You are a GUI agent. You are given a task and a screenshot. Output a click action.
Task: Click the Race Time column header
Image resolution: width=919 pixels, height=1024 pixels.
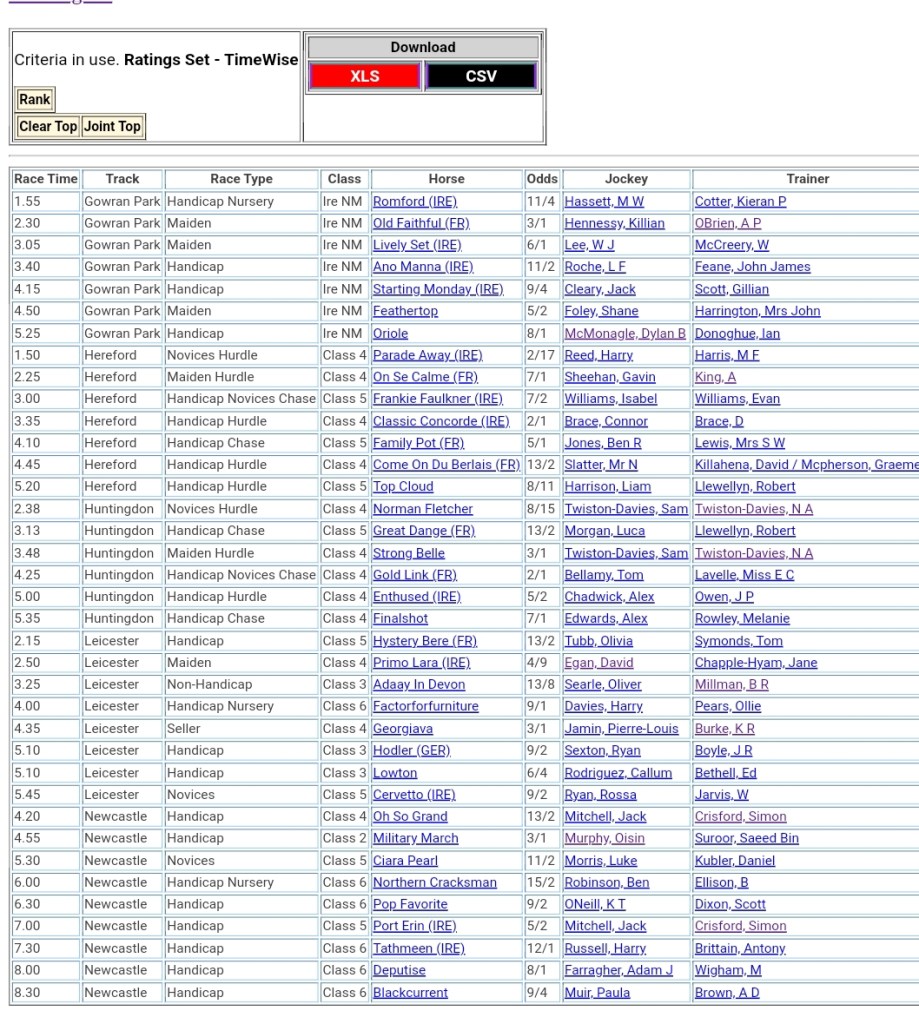45,179
